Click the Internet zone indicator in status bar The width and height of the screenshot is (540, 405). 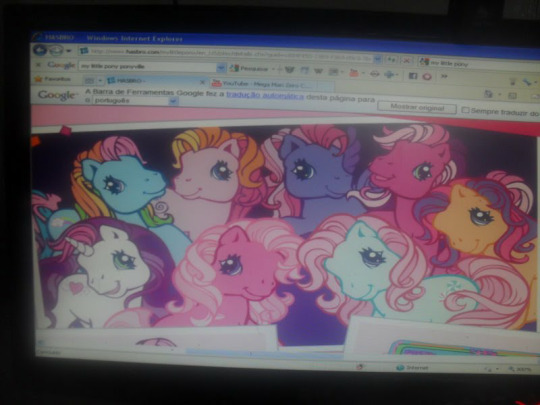pyautogui.click(x=412, y=368)
